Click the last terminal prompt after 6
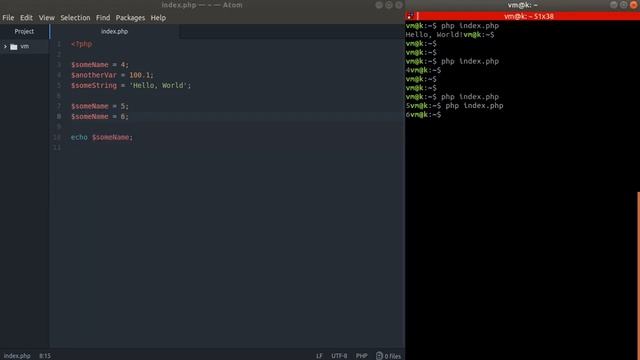640x360 pixels. pos(426,115)
